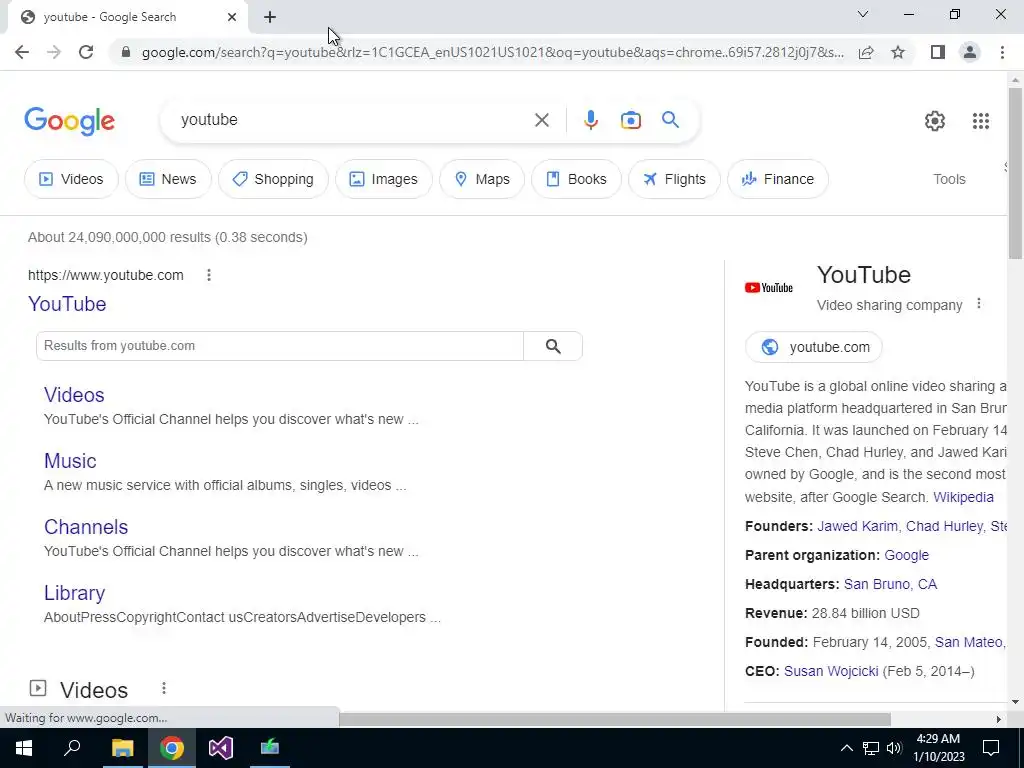Image resolution: width=1024 pixels, height=768 pixels.
Task: Open the main YouTube result title
Action: pos(67,304)
